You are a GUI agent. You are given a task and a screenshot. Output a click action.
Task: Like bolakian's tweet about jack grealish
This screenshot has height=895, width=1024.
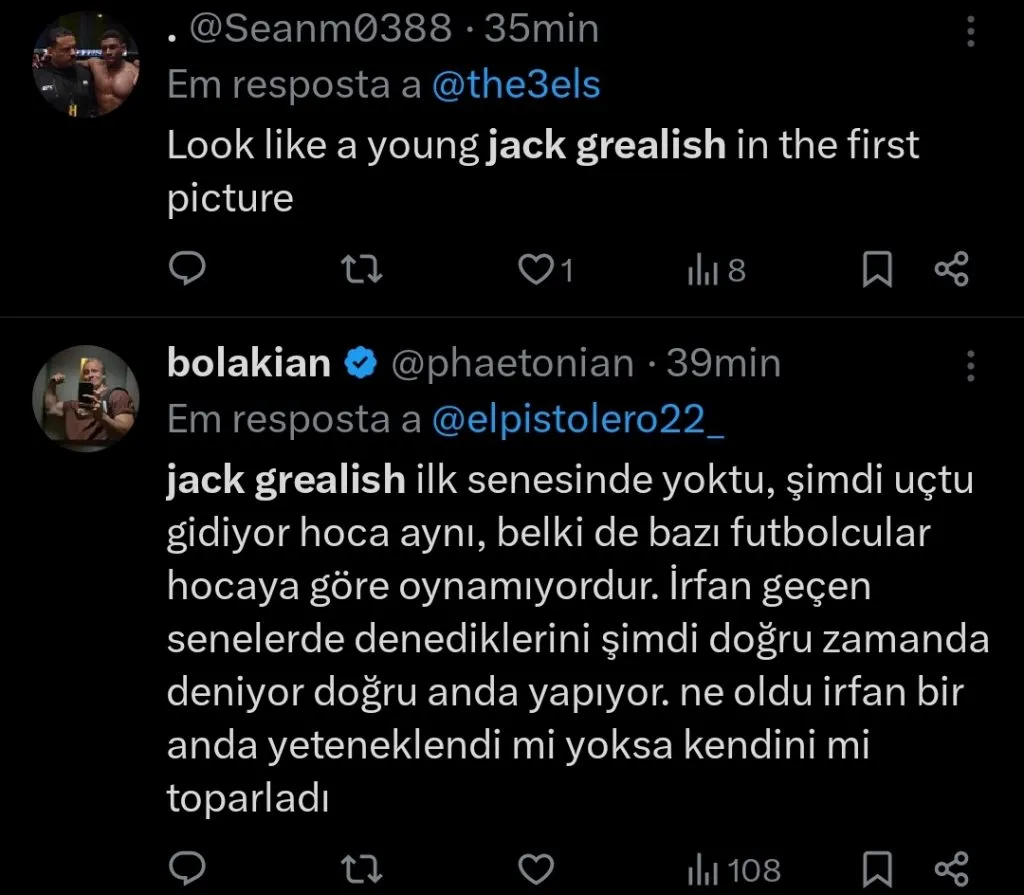(536, 868)
